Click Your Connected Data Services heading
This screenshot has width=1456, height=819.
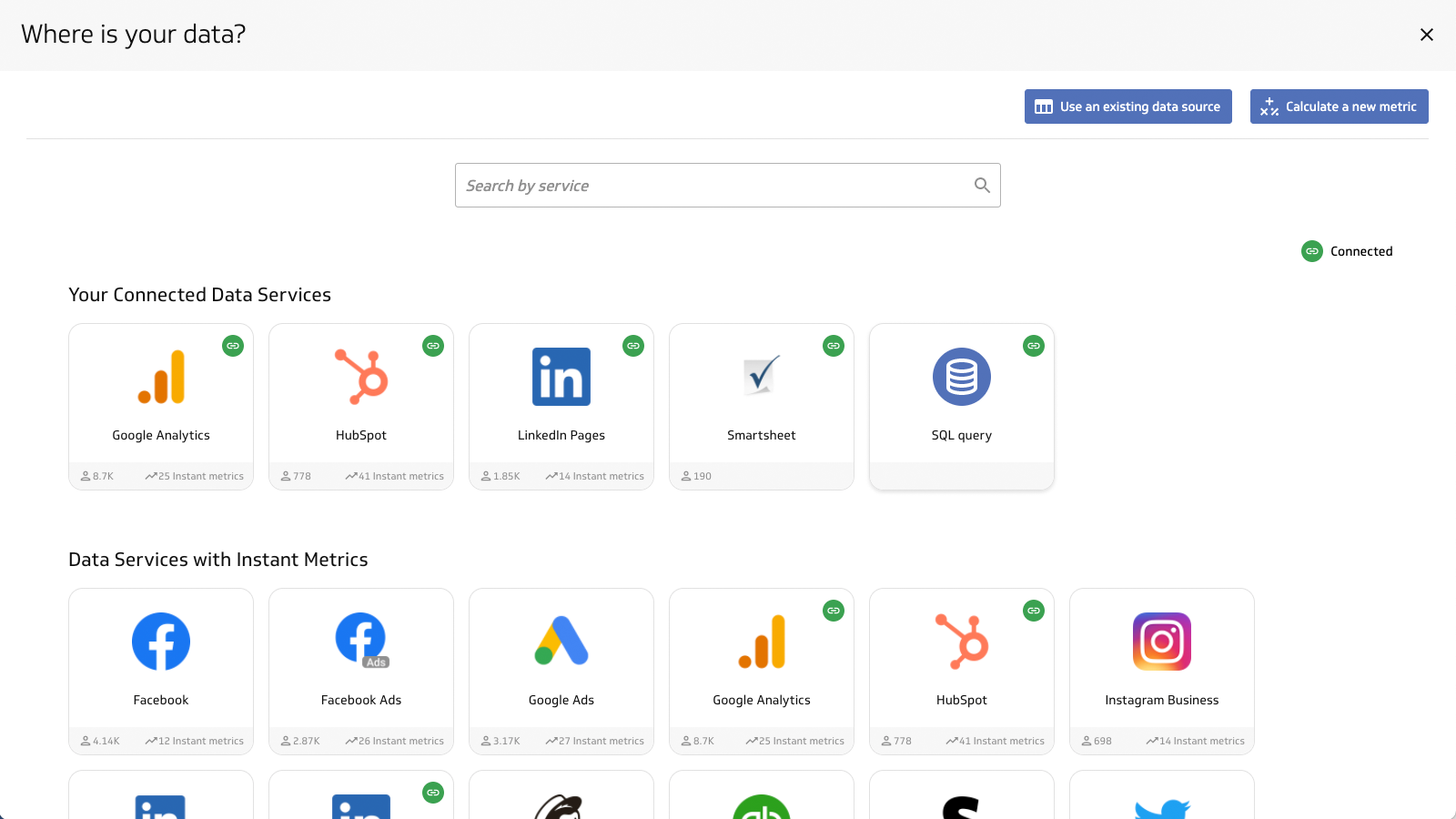click(200, 295)
